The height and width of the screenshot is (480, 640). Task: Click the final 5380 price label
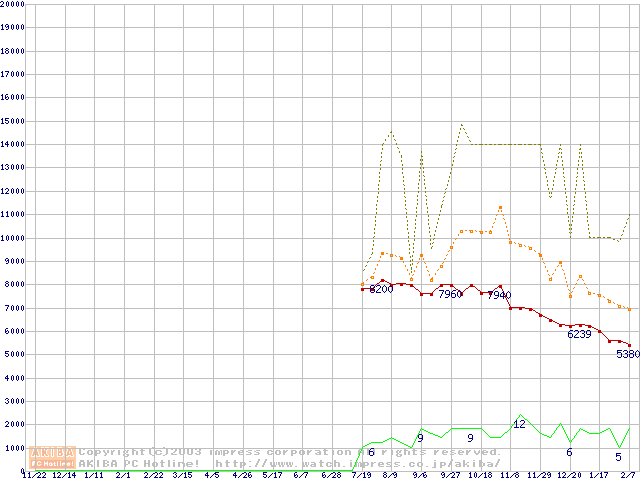pyautogui.click(x=628, y=354)
